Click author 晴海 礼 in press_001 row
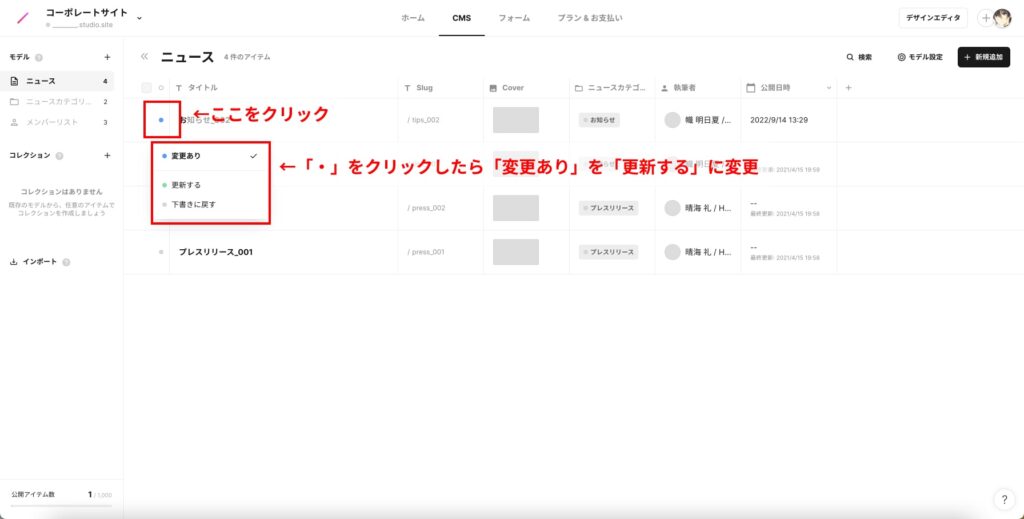The height and width of the screenshot is (519, 1024). tap(698, 252)
